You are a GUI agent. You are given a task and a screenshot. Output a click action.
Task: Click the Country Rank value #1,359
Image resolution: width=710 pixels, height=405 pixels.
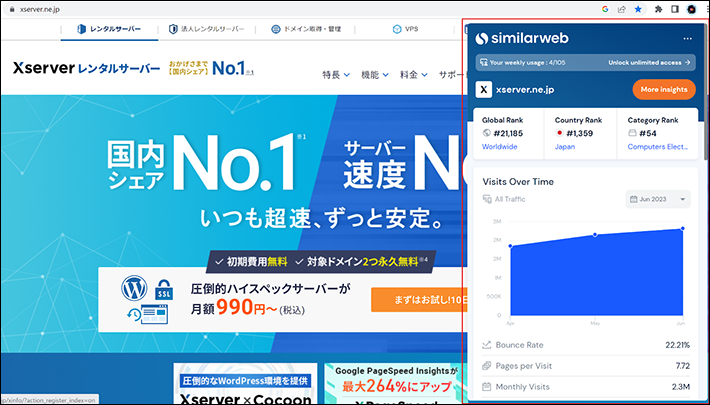point(579,133)
